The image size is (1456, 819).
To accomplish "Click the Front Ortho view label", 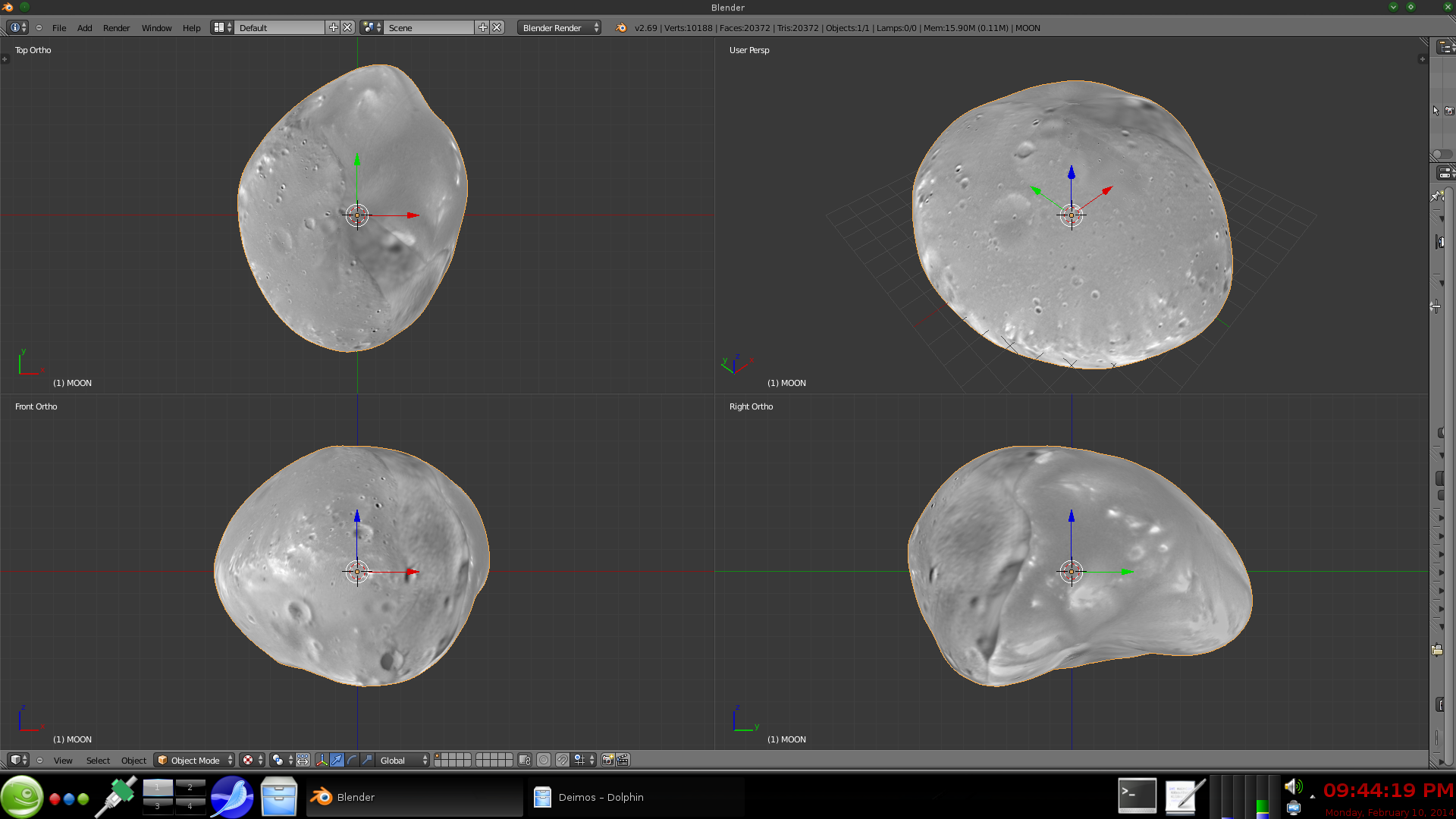I will pyautogui.click(x=36, y=406).
